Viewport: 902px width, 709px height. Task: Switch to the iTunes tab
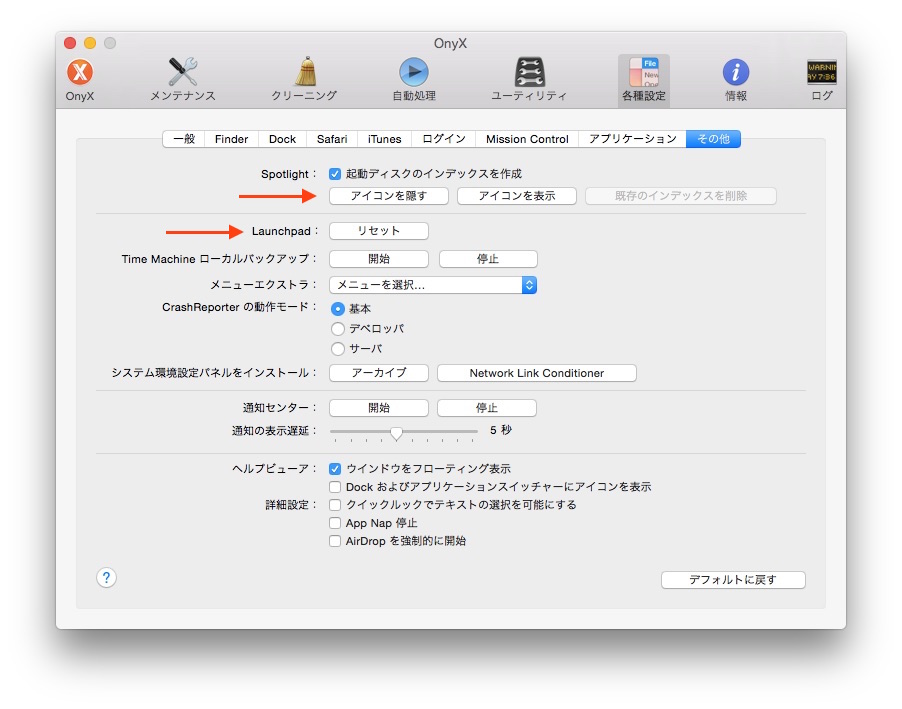click(x=384, y=139)
